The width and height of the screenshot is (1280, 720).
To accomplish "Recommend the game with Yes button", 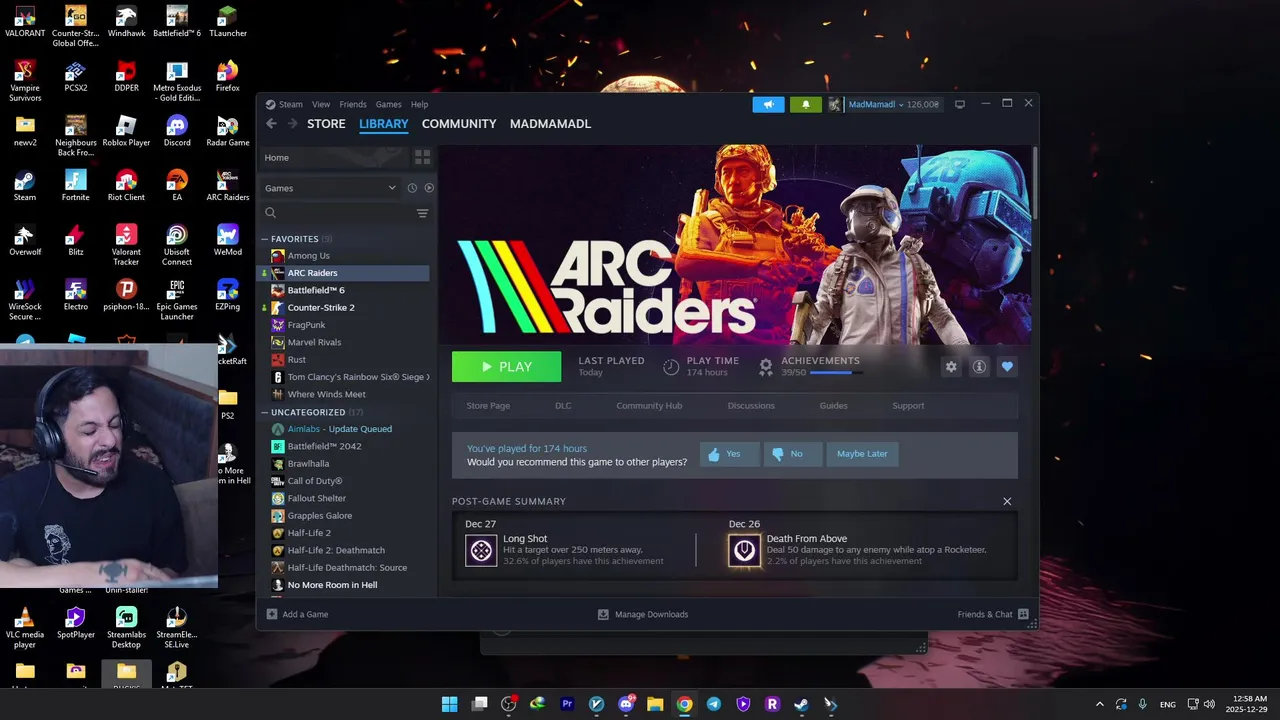I will [729, 454].
